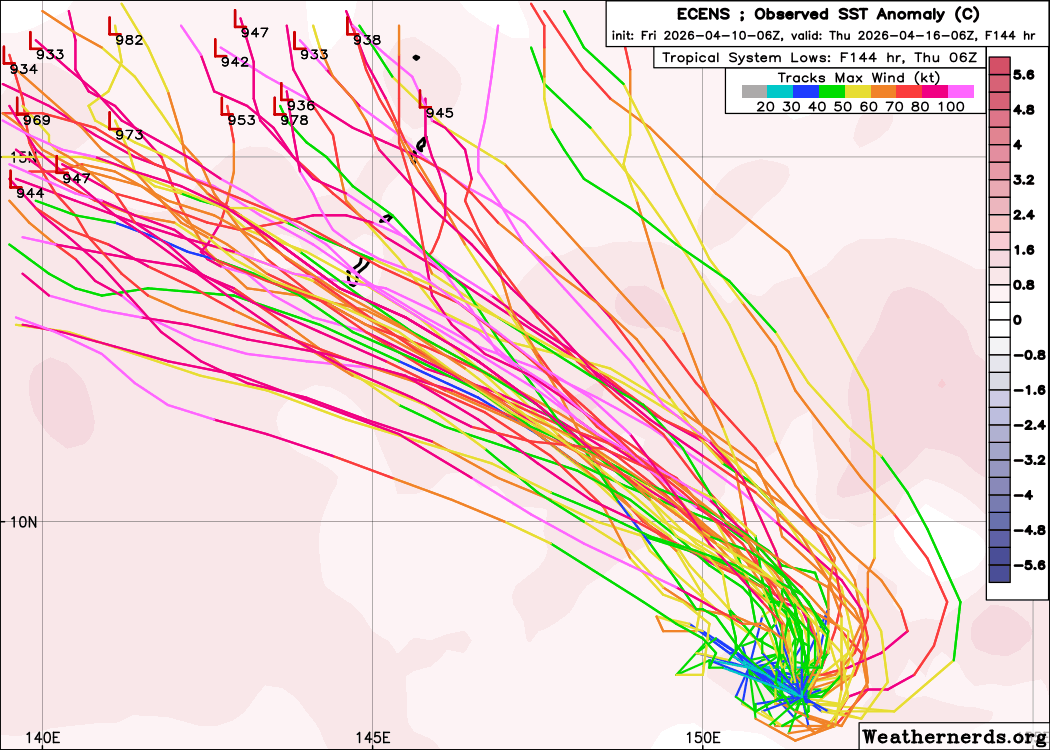Click the 20 value in wind legend
Viewport: 1050px width, 750px height.
click(765, 106)
